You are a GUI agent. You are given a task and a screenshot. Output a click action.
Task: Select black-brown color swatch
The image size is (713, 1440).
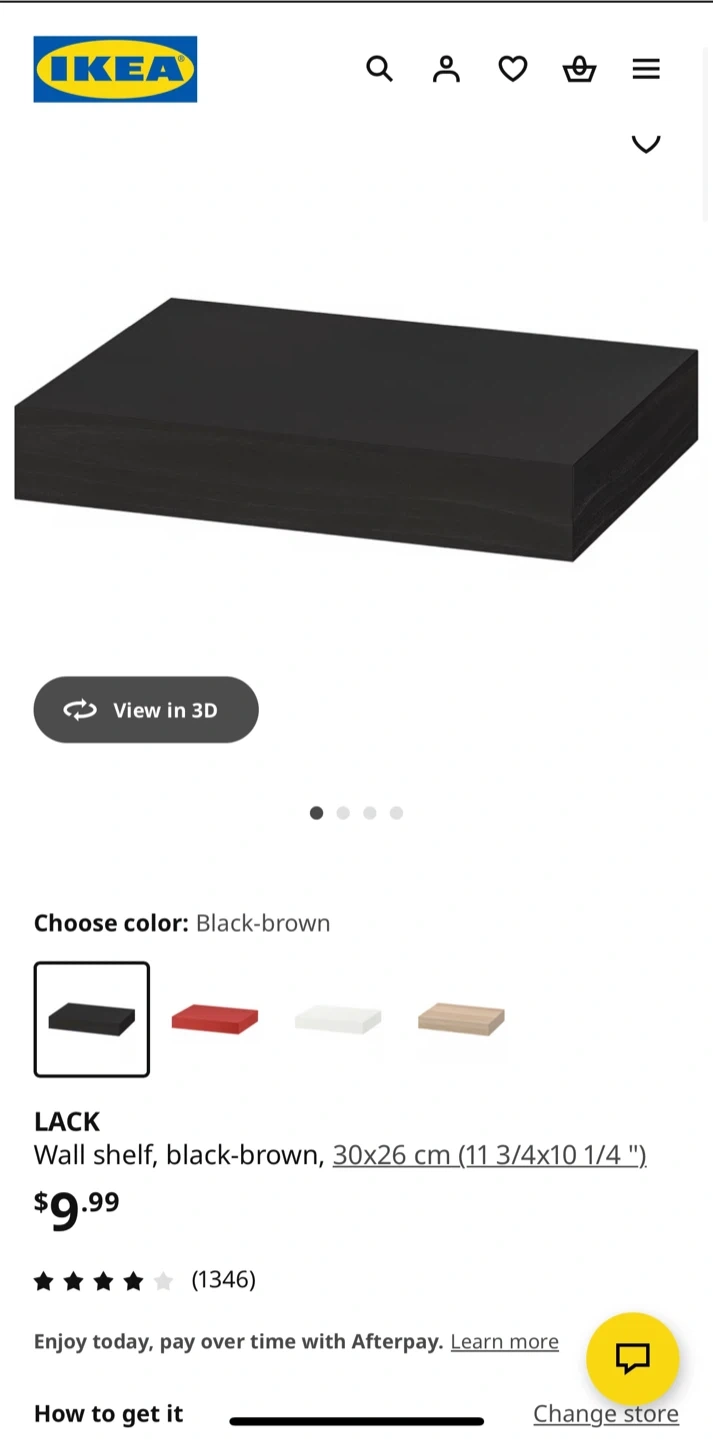pos(92,1019)
